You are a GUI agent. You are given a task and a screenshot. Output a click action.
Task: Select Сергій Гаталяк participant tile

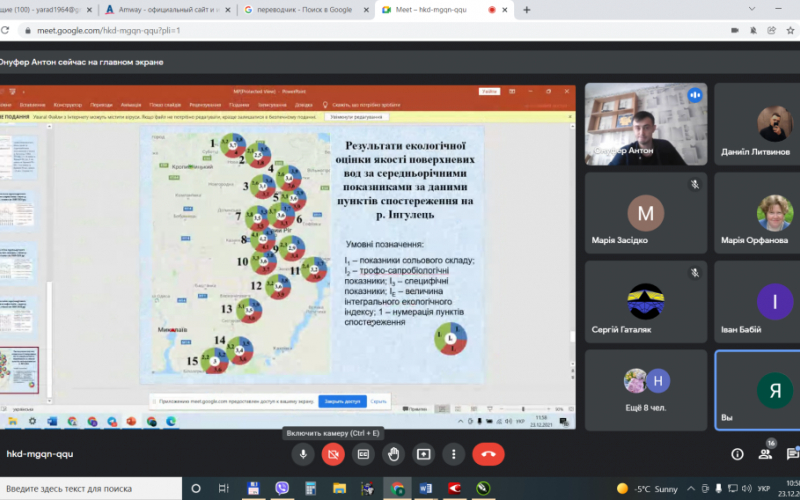[646, 302]
